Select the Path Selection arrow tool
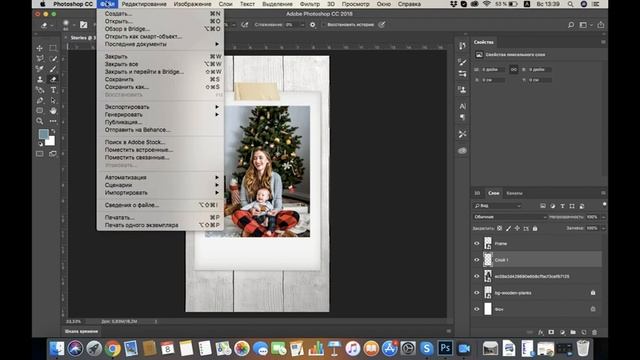 (x=53, y=100)
